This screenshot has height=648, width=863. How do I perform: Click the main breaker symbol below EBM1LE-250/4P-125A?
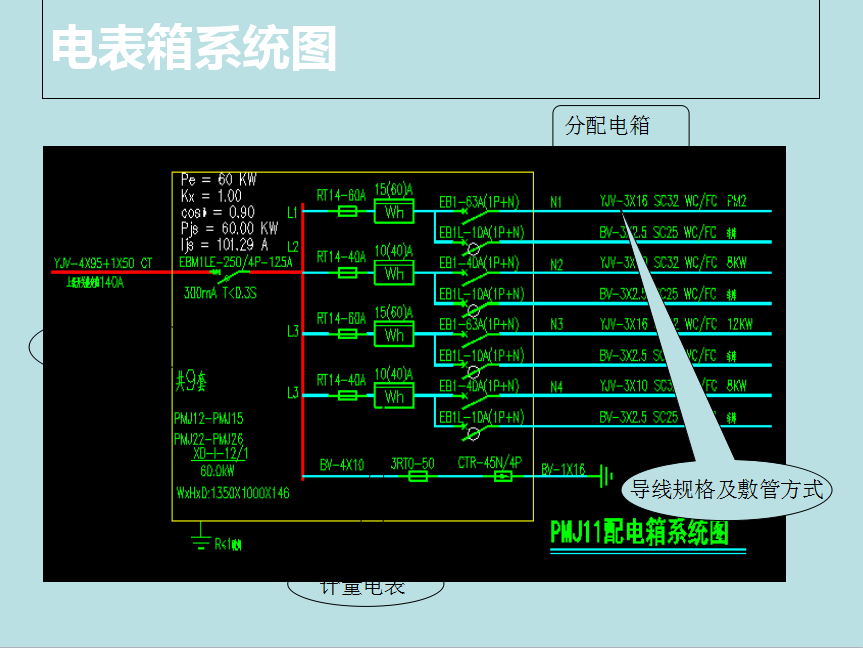pos(231,275)
